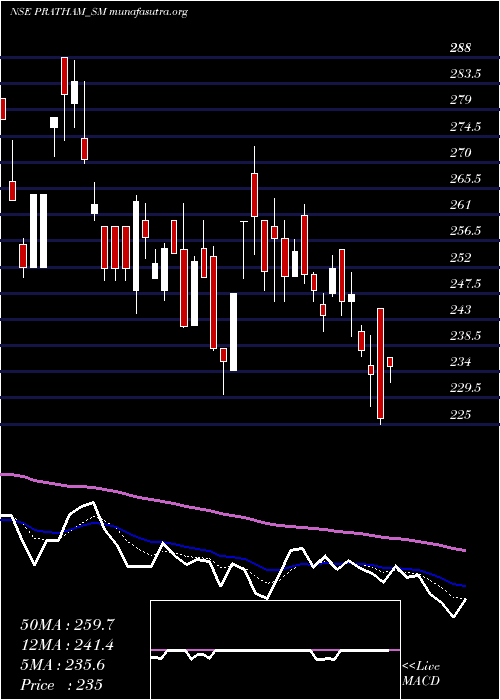Click the last small red candle near 234
500x700 pixels.
(390, 362)
